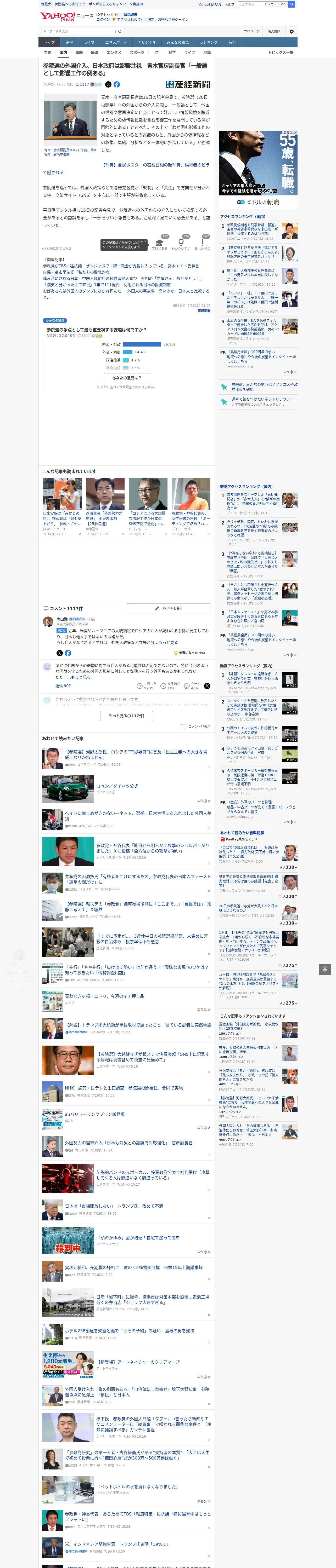Dismiss the 日本保守は recommended card

(x=79, y=534)
